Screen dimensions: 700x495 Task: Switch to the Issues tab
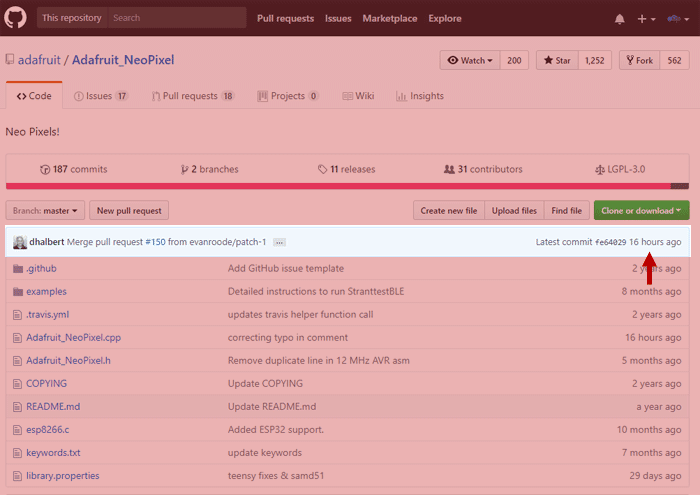(x=101, y=96)
